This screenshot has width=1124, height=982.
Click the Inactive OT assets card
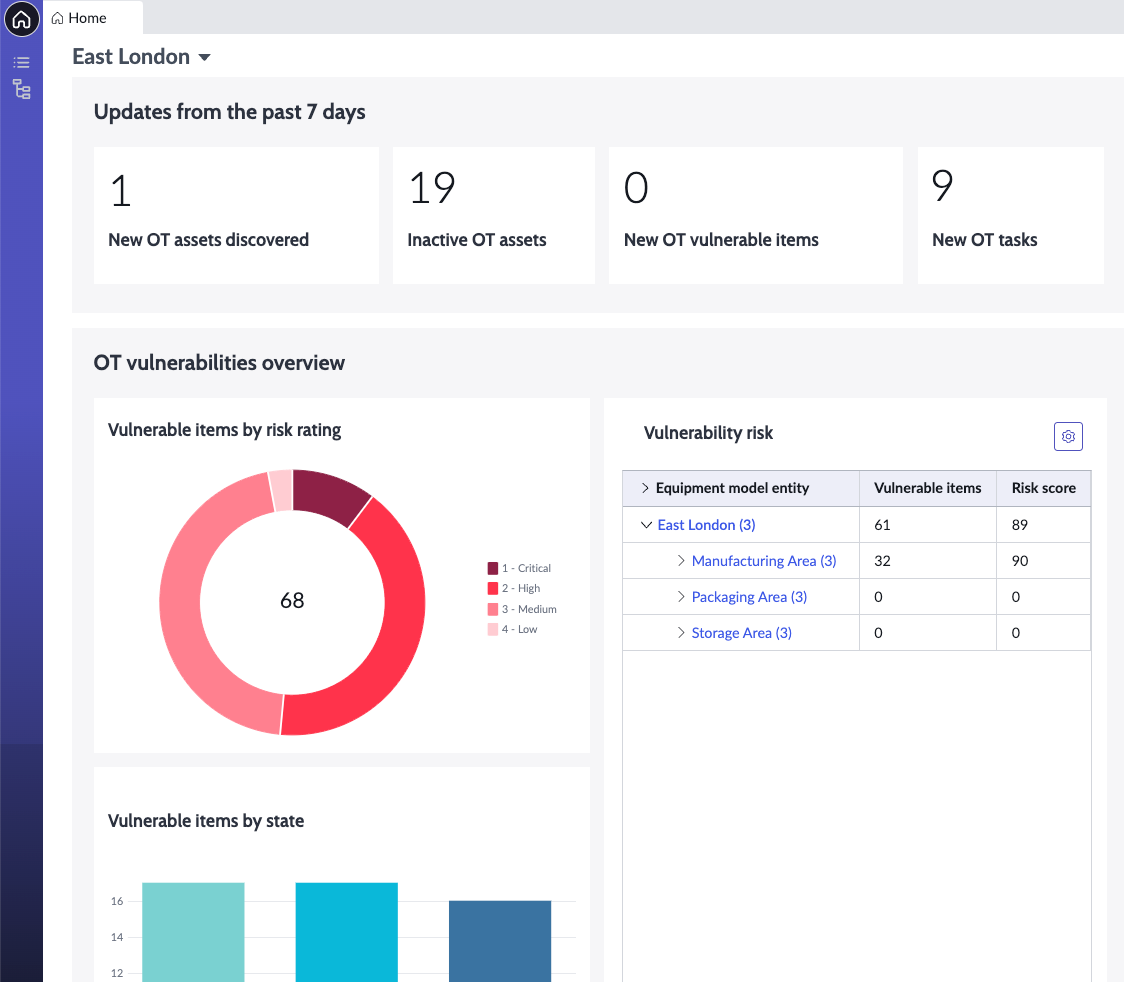494,216
